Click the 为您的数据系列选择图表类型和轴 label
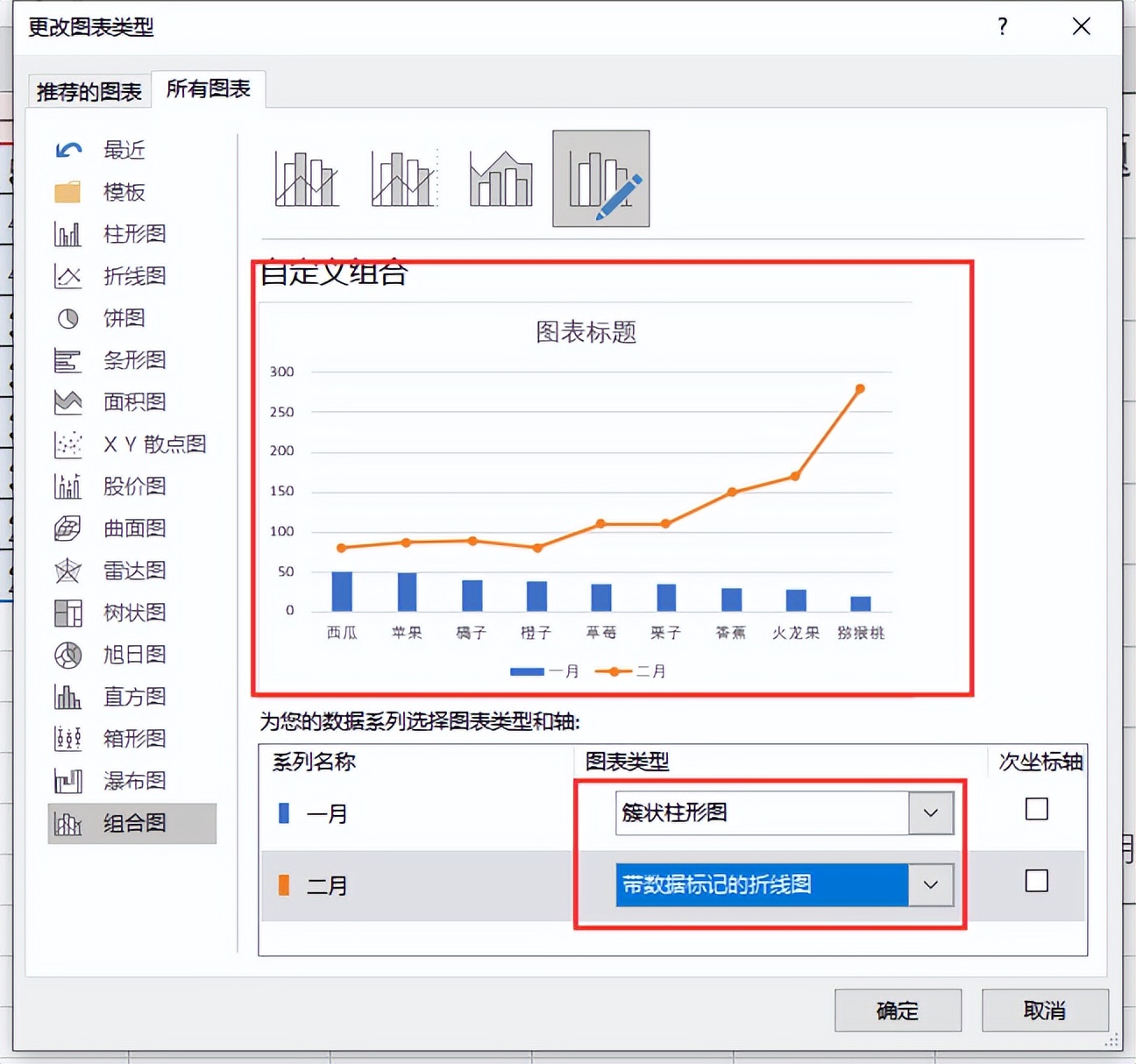This screenshot has width=1136, height=1064. 420,721
